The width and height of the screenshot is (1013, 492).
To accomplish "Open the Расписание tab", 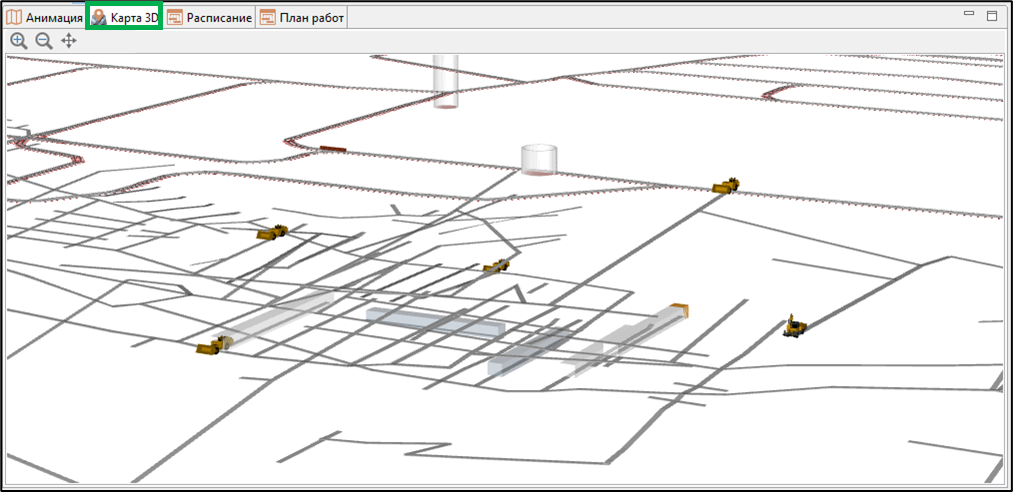I will [209, 17].
